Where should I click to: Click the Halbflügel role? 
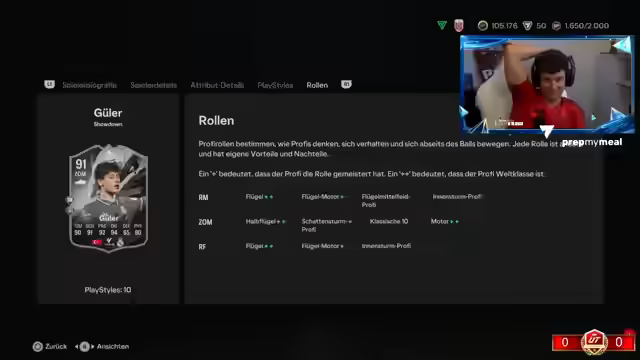click(266, 221)
